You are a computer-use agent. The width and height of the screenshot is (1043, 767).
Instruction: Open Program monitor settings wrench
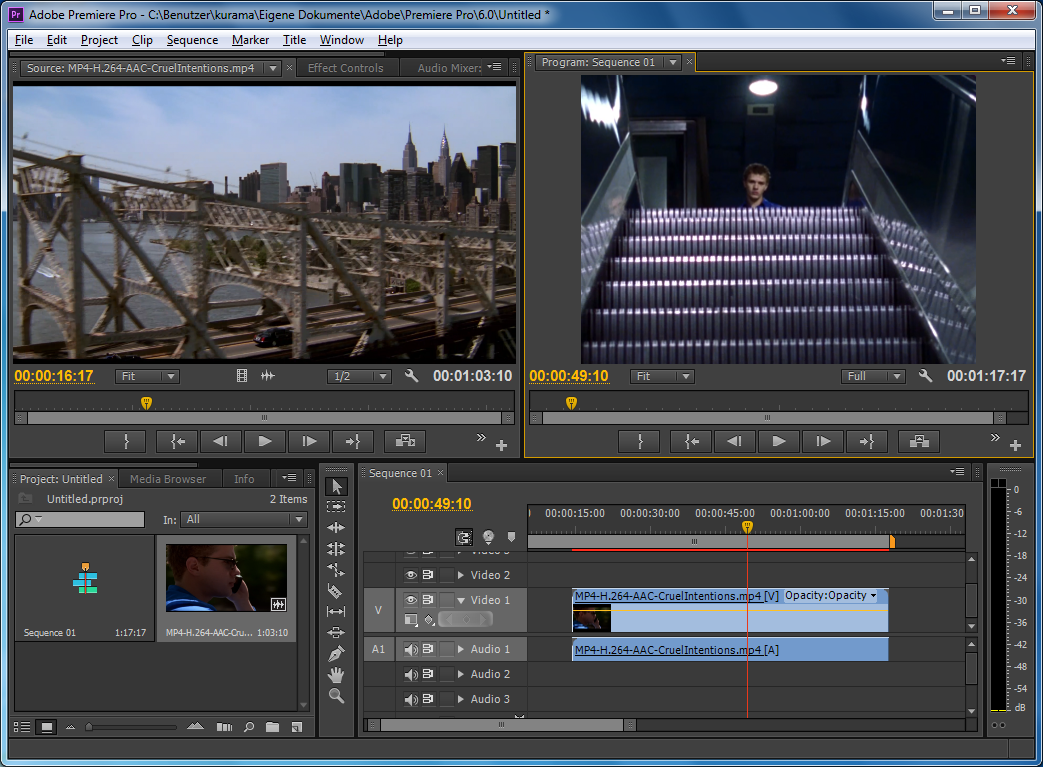[x=925, y=376]
